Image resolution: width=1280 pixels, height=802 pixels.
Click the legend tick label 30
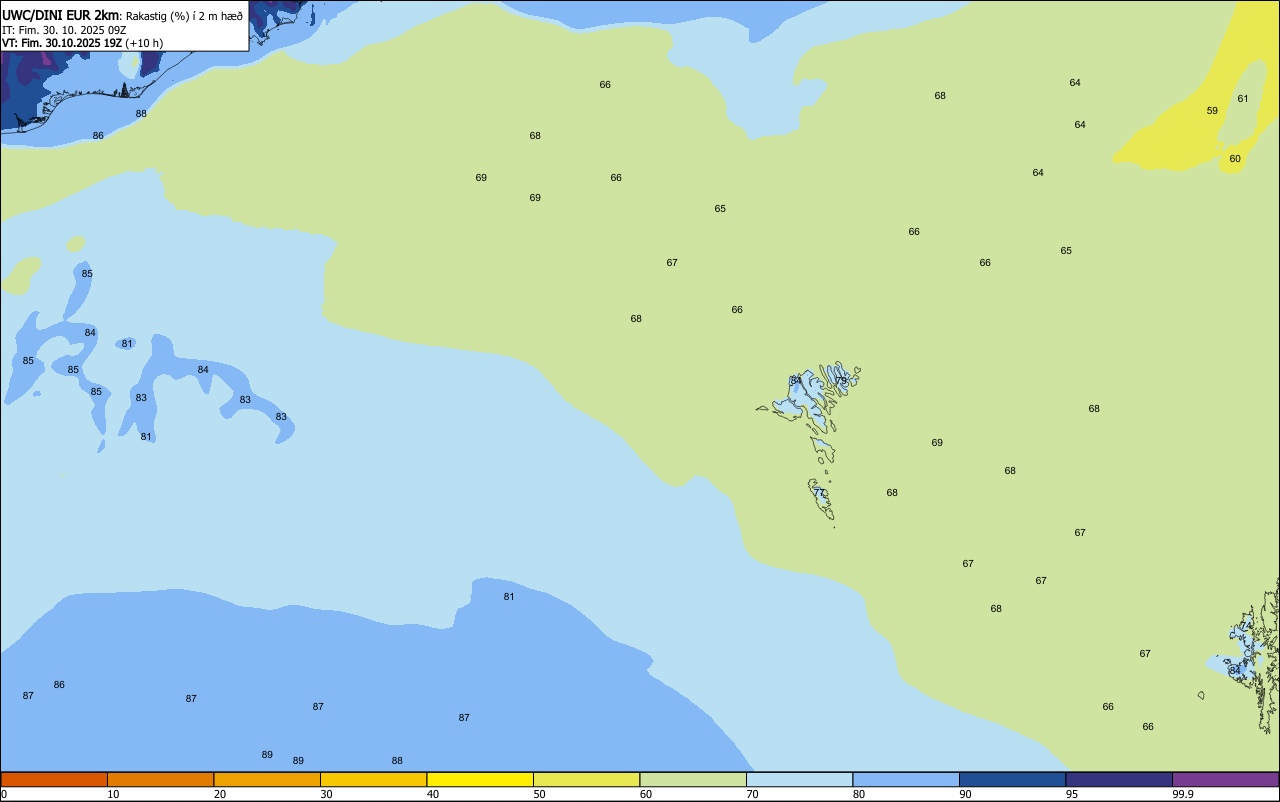click(x=326, y=794)
